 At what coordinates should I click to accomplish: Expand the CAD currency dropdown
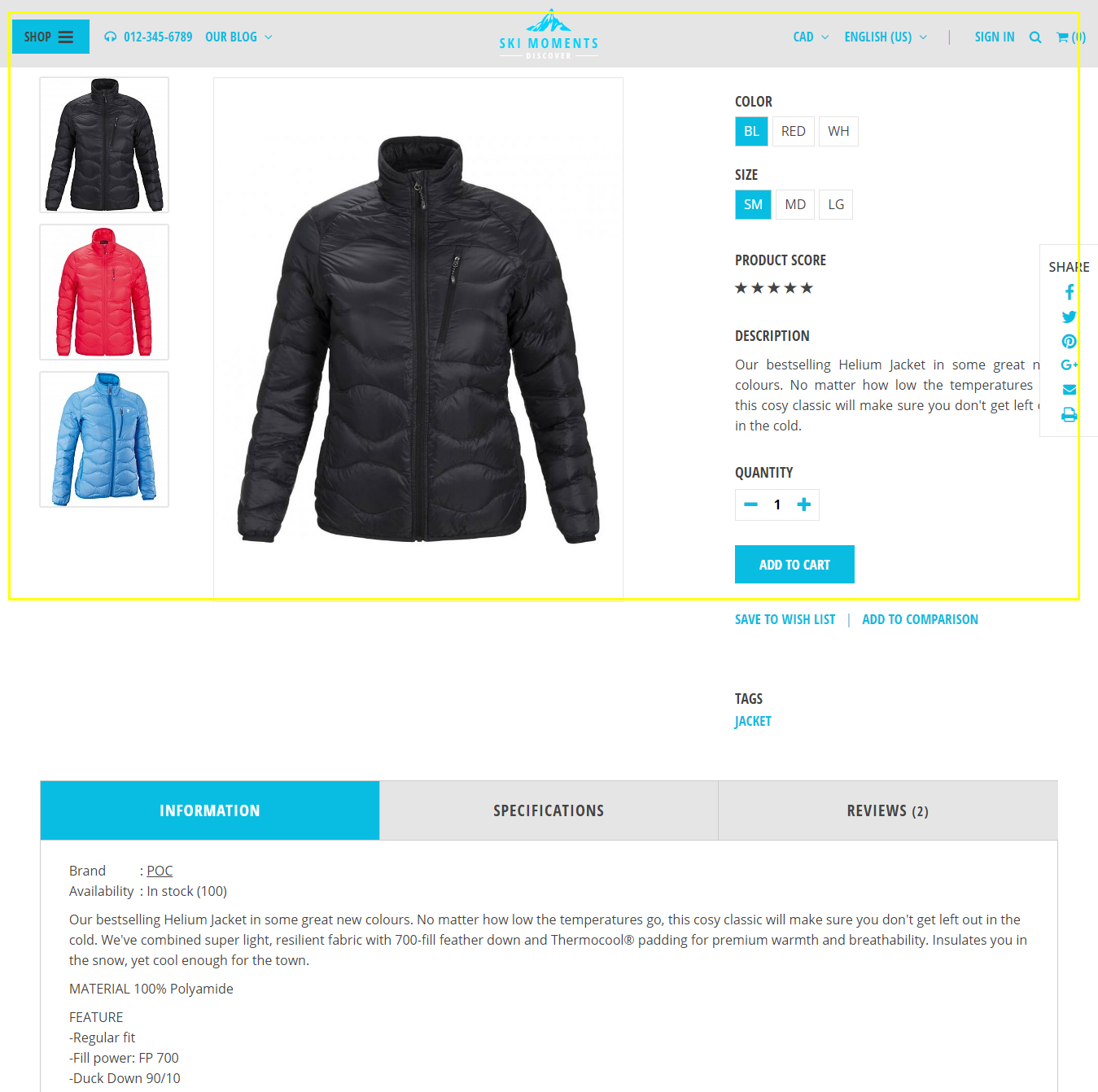811,37
